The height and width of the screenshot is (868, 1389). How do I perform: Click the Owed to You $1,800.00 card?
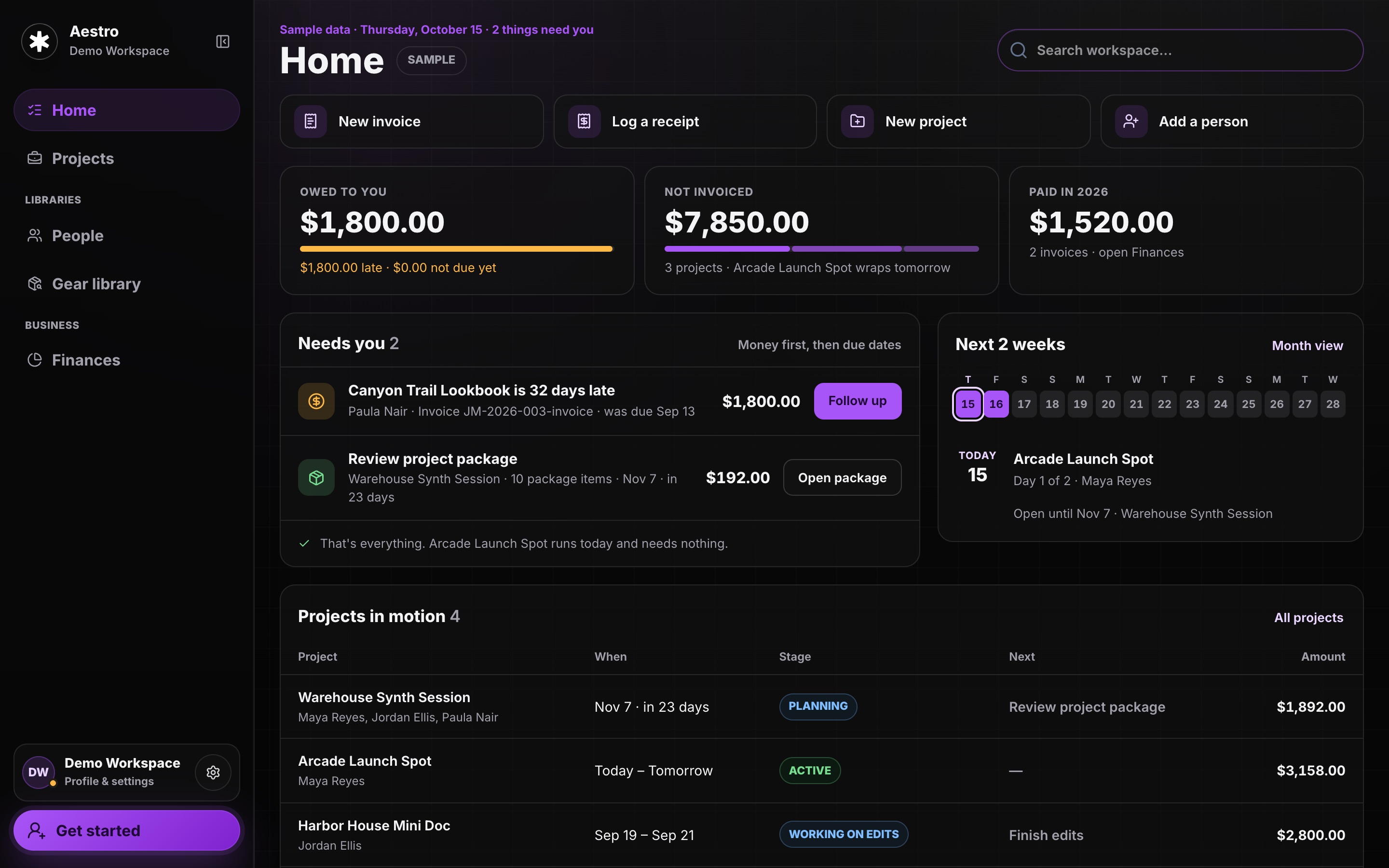coord(457,231)
